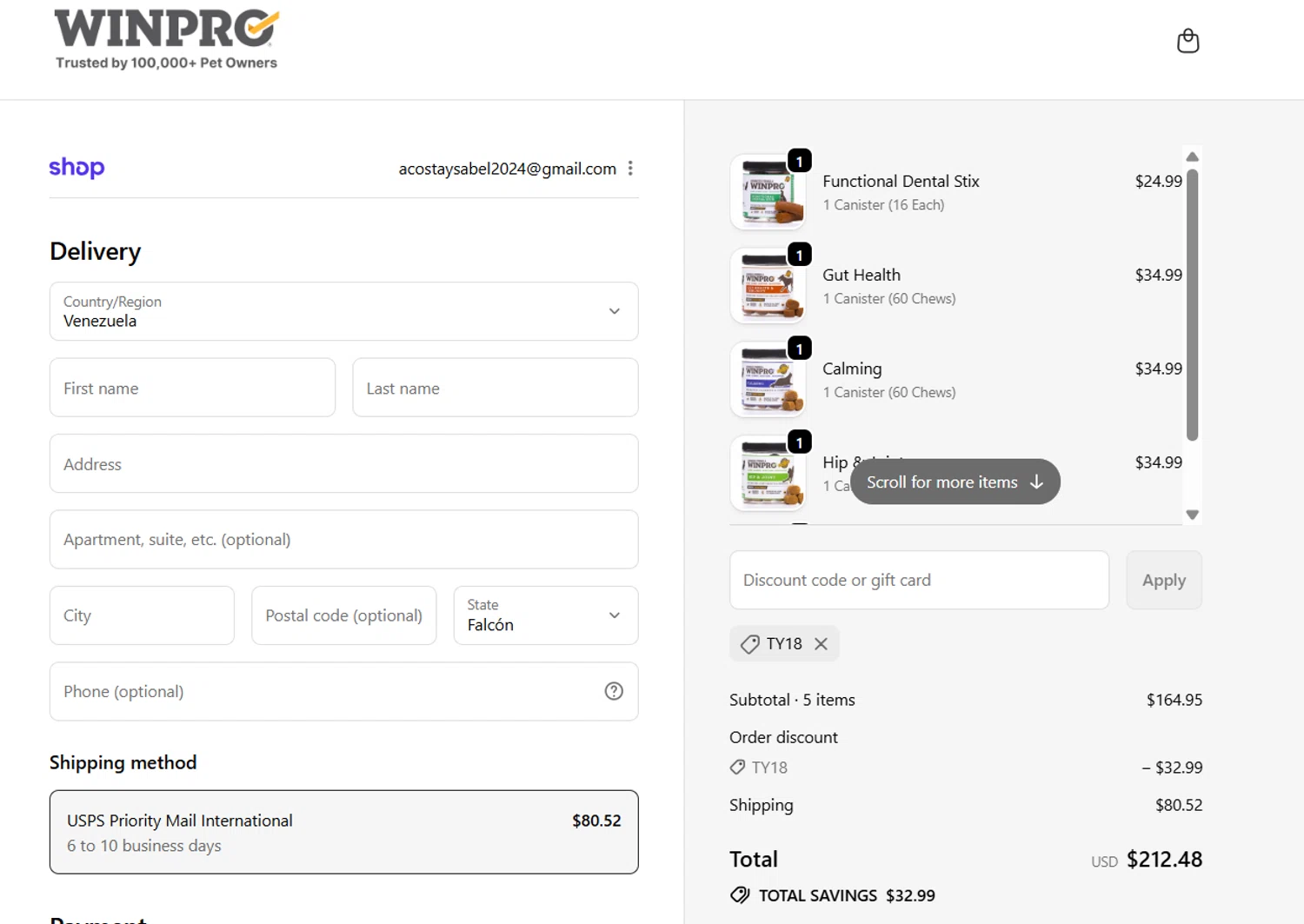Open account options three-dot menu
This screenshot has height=924, width=1304.
pos(630,169)
